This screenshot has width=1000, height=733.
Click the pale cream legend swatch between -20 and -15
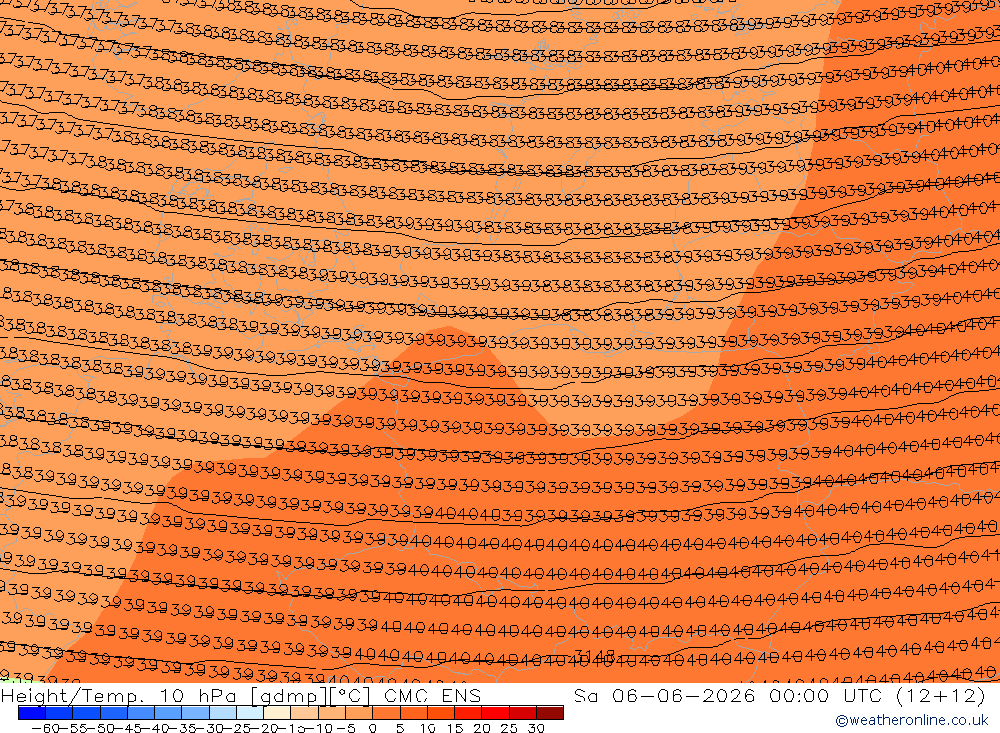[x=277, y=713]
